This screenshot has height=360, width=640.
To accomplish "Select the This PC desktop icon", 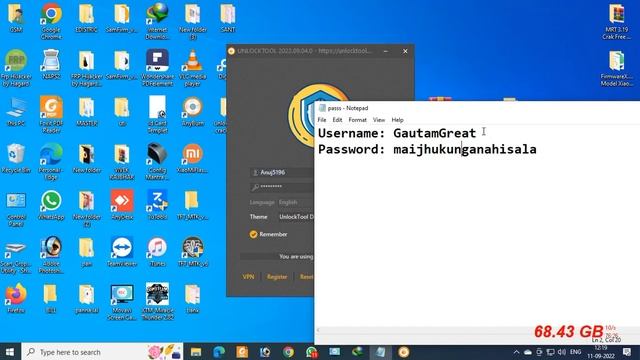I will 16,111.
